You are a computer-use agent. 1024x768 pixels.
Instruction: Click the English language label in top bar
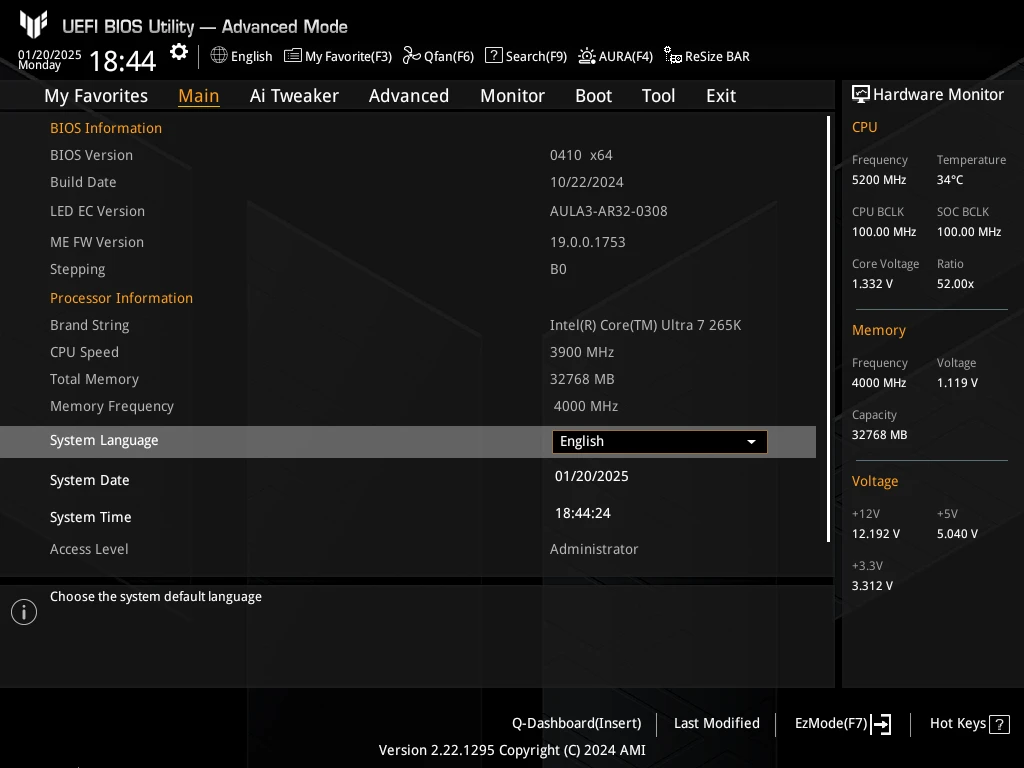[251, 56]
